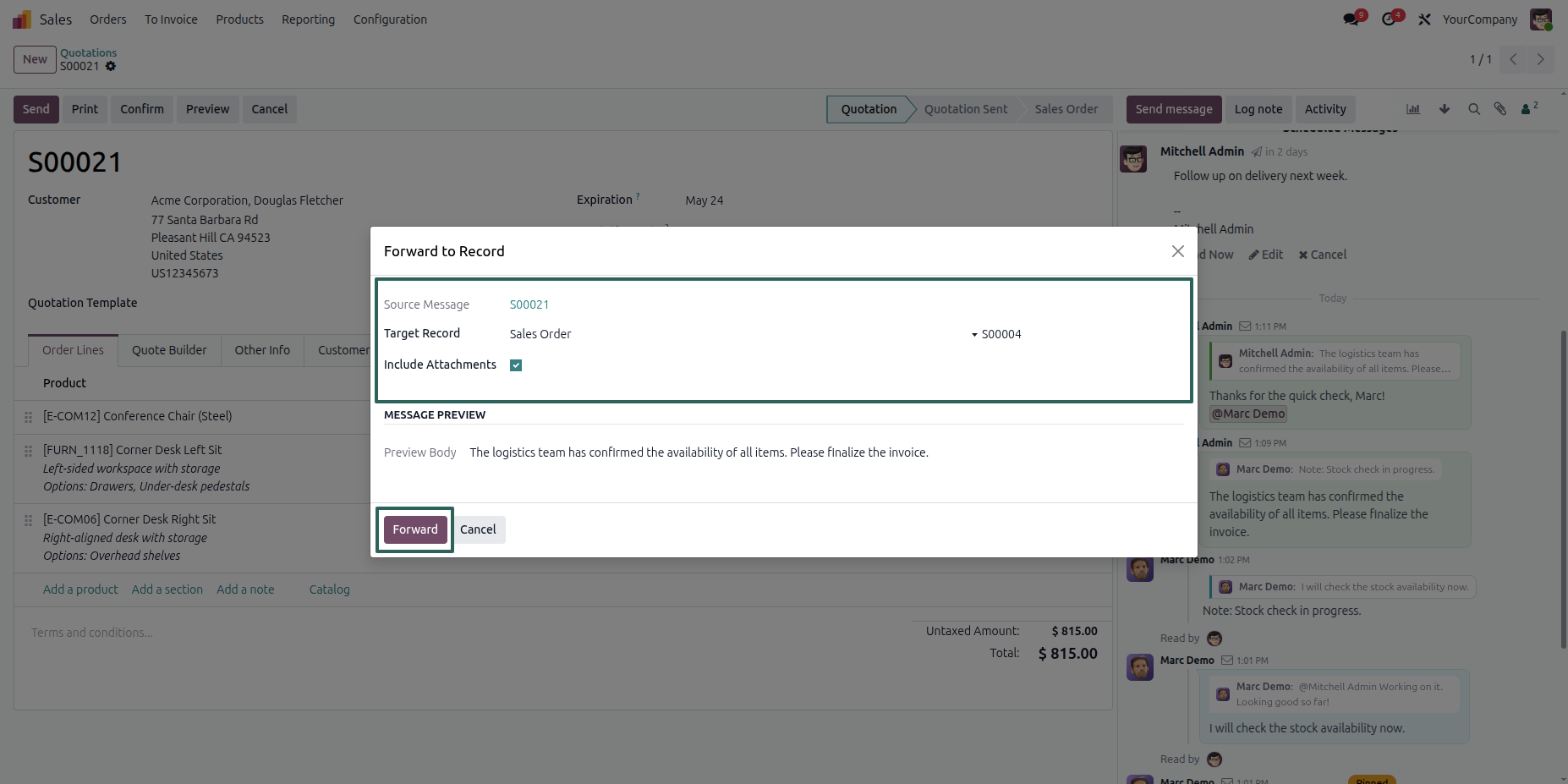The height and width of the screenshot is (784, 1568).
Task: Open the debug tools icon
Action: [1425, 19]
